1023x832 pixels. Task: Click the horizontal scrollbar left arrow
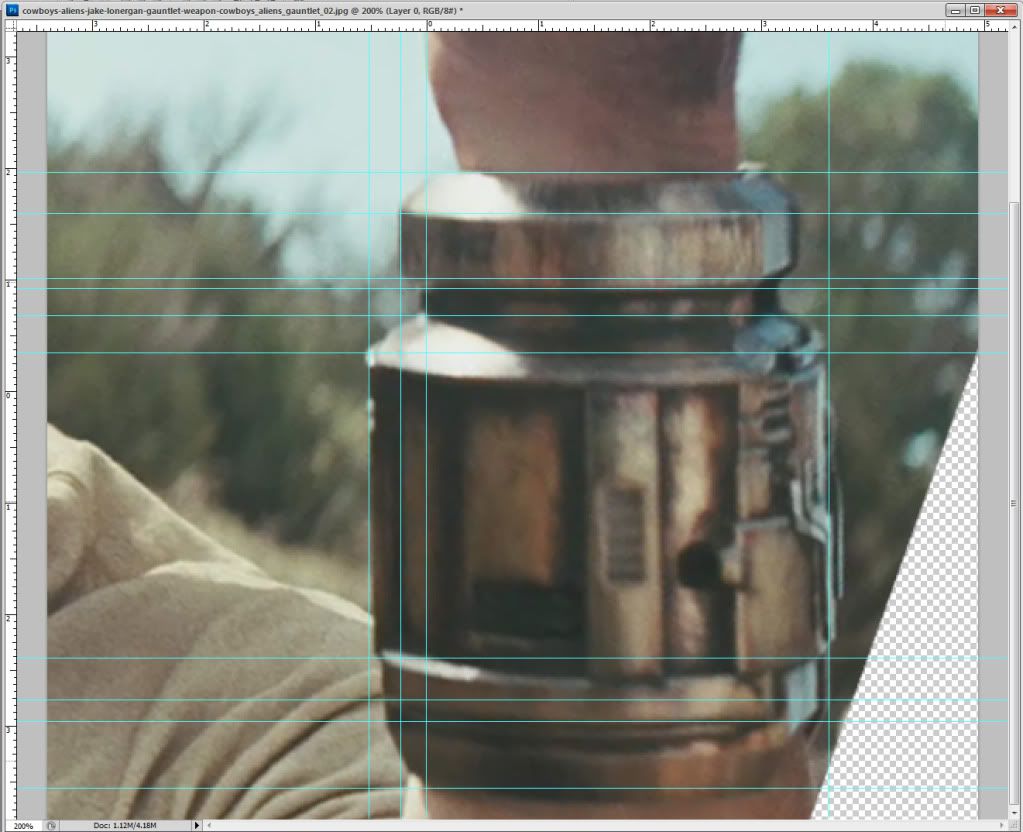[209, 825]
